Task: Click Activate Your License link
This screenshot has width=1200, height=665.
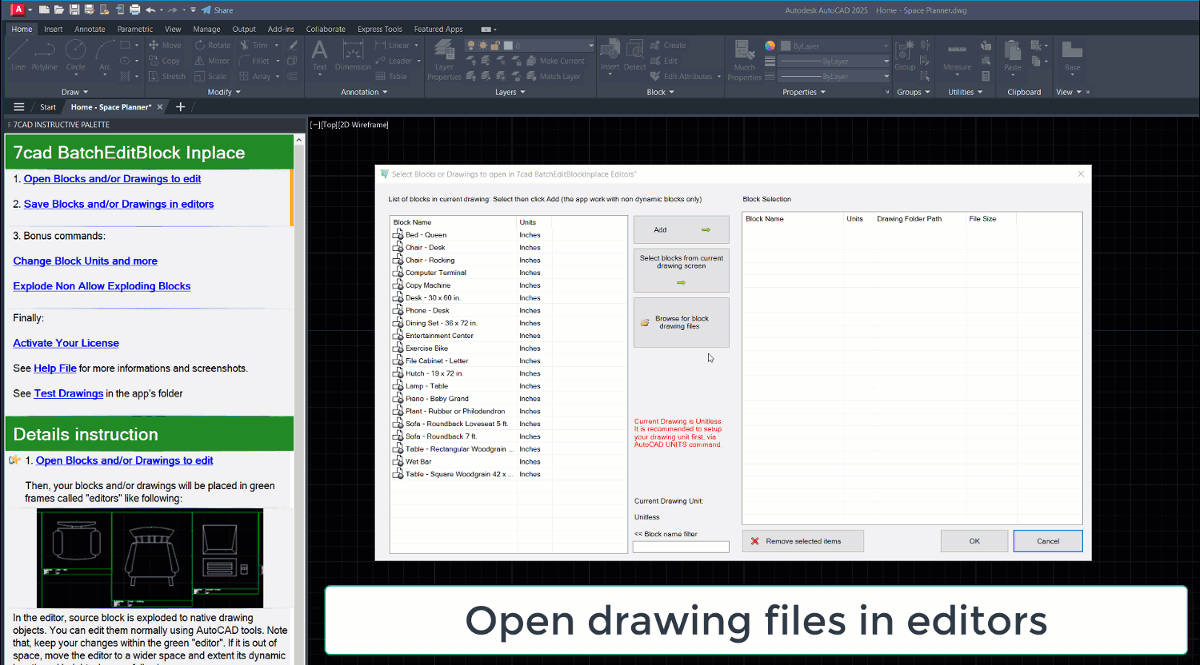Action: tap(66, 343)
